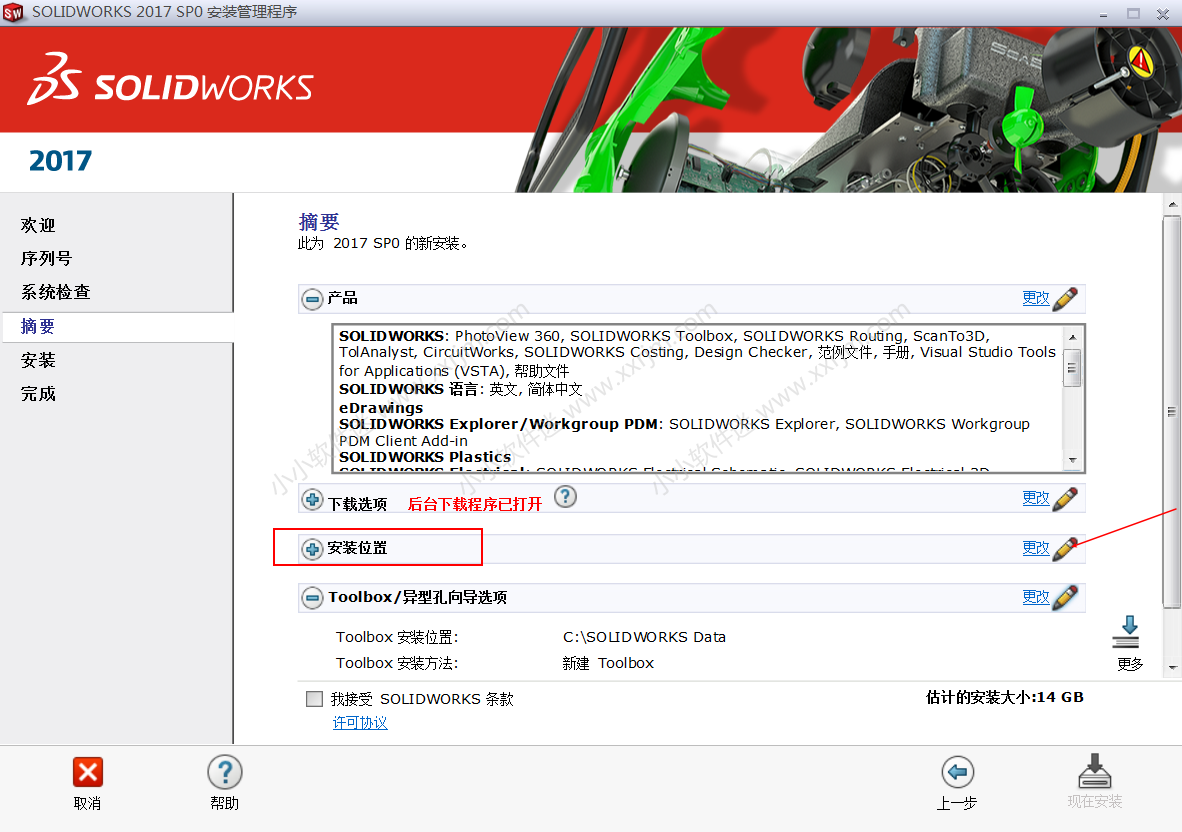Click the 更多 download icon

[1129, 634]
